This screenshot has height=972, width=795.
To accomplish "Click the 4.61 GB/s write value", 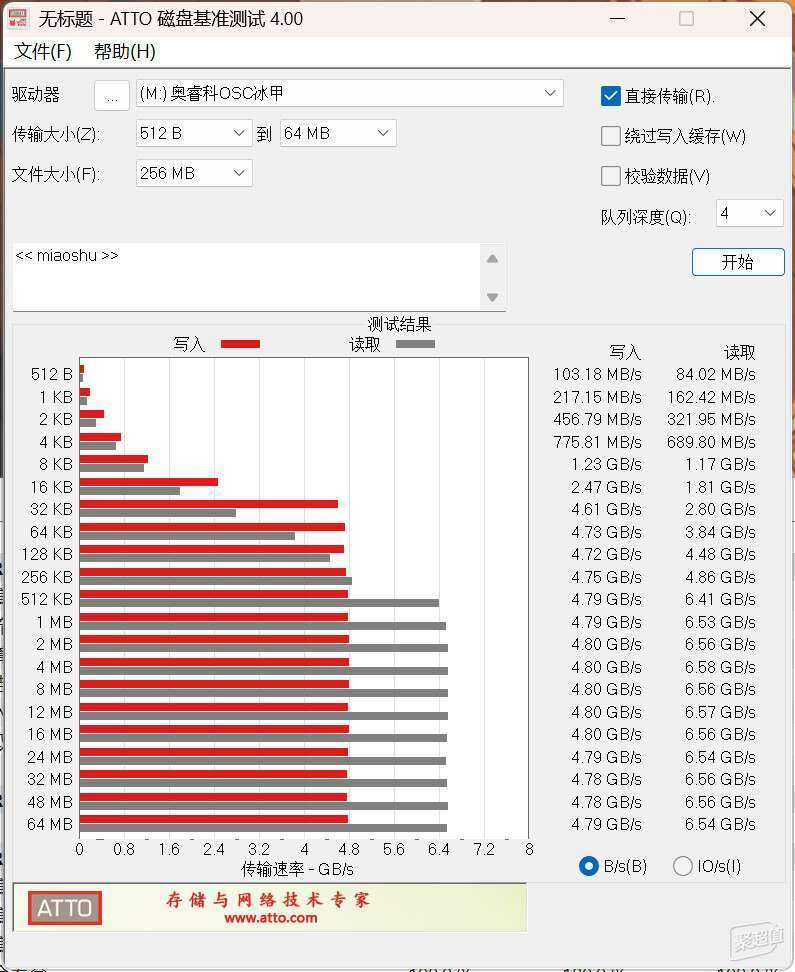I will pos(606,510).
